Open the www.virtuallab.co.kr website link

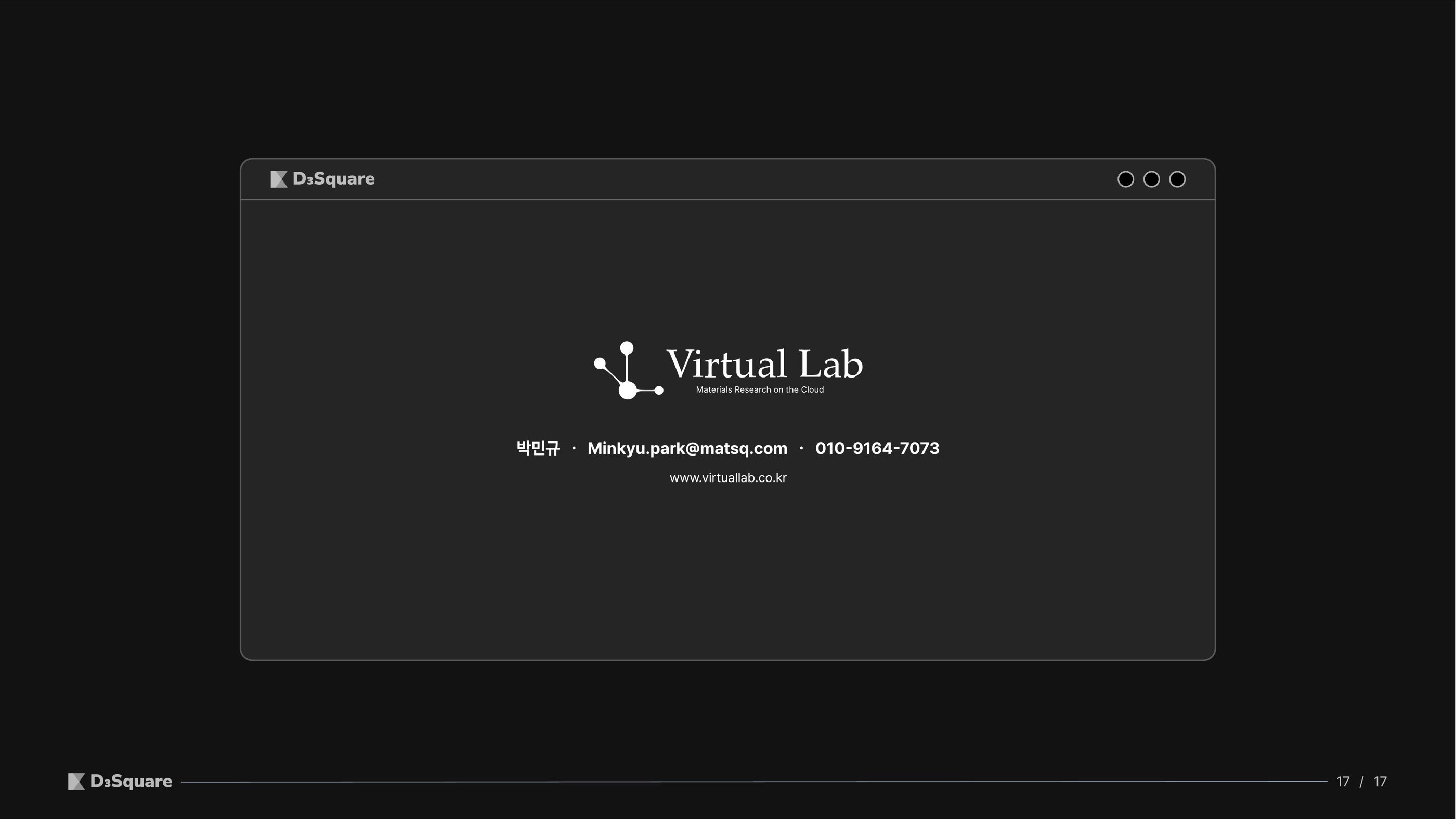tap(728, 478)
